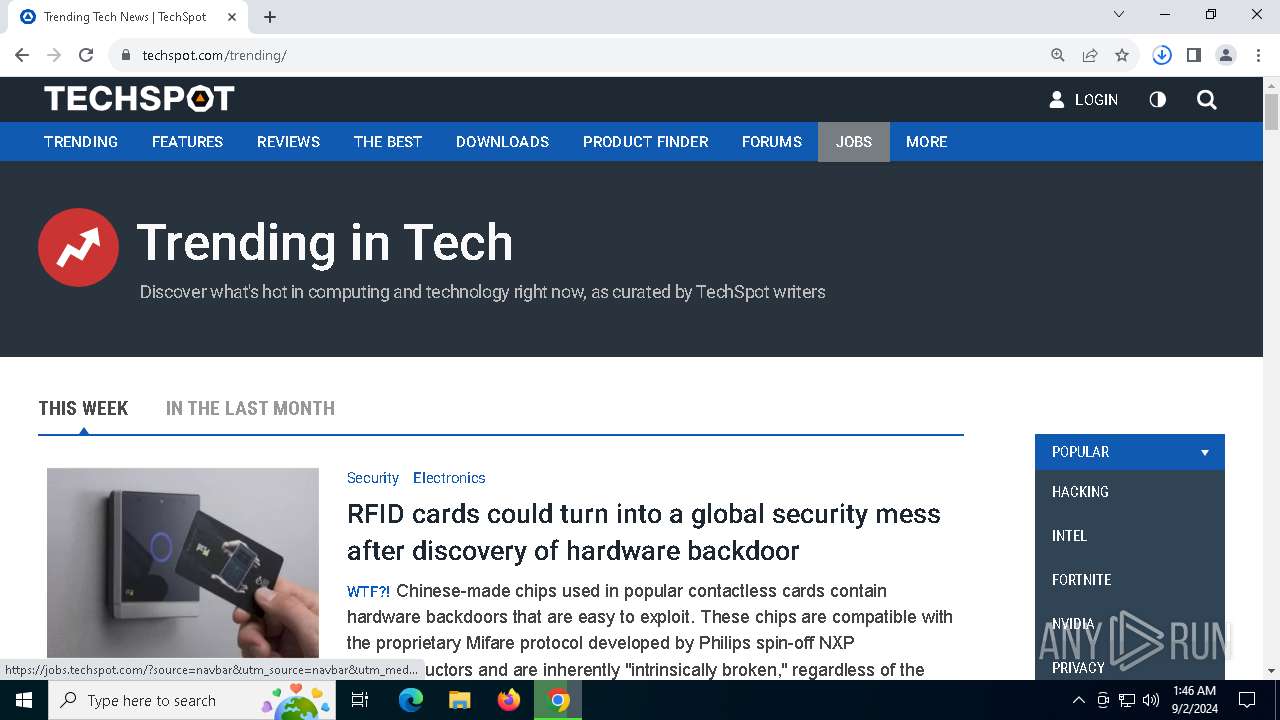1280x720 pixels.
Task: Toggle Chrome side panel icon
Action: [x=1194, y=55]
